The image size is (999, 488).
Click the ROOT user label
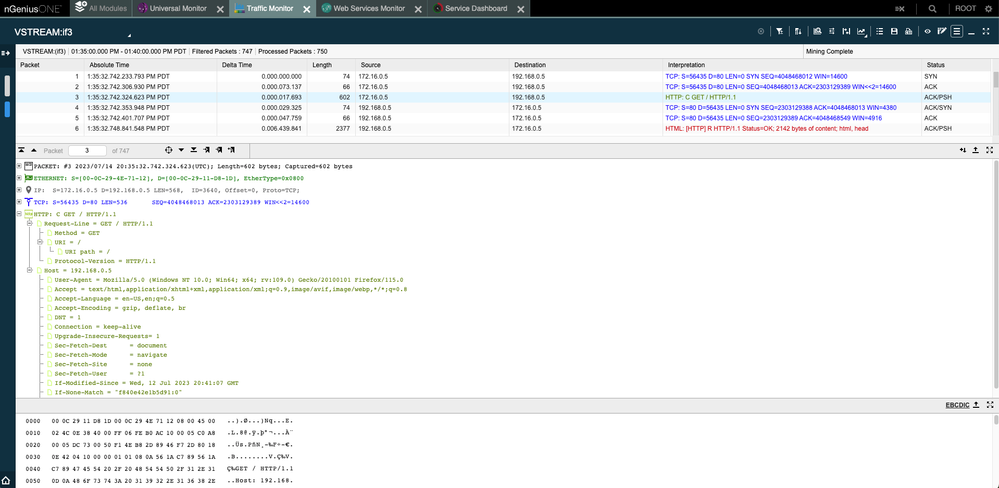pyautogui.click(x=966, y=8)
